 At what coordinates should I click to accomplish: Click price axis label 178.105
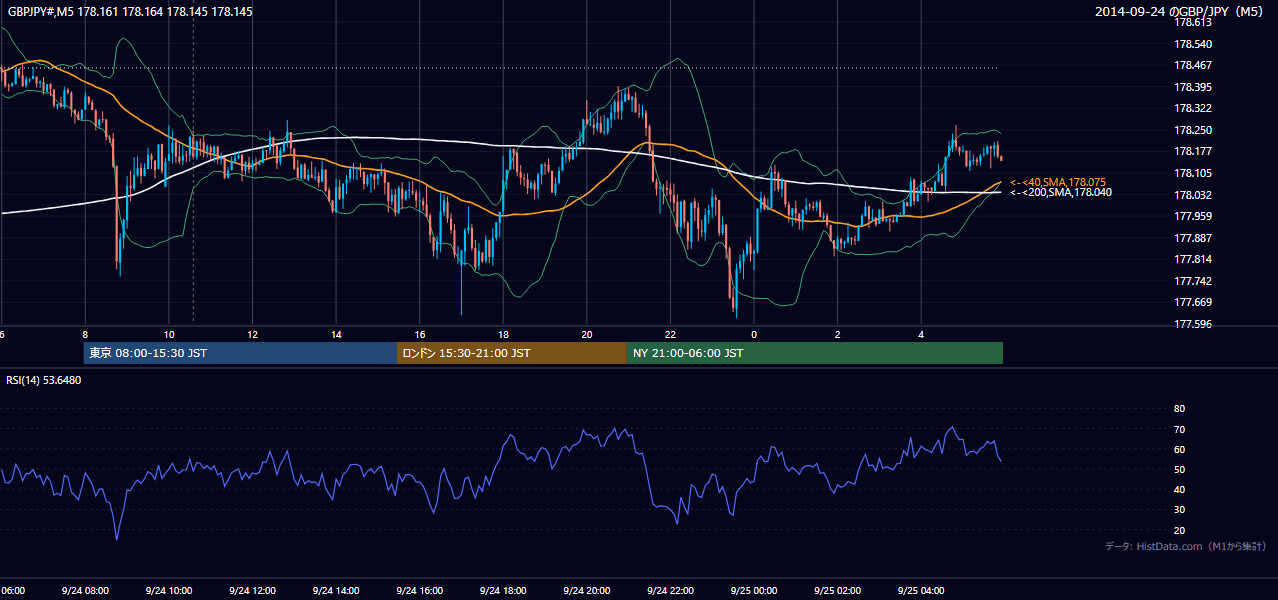1192,173
